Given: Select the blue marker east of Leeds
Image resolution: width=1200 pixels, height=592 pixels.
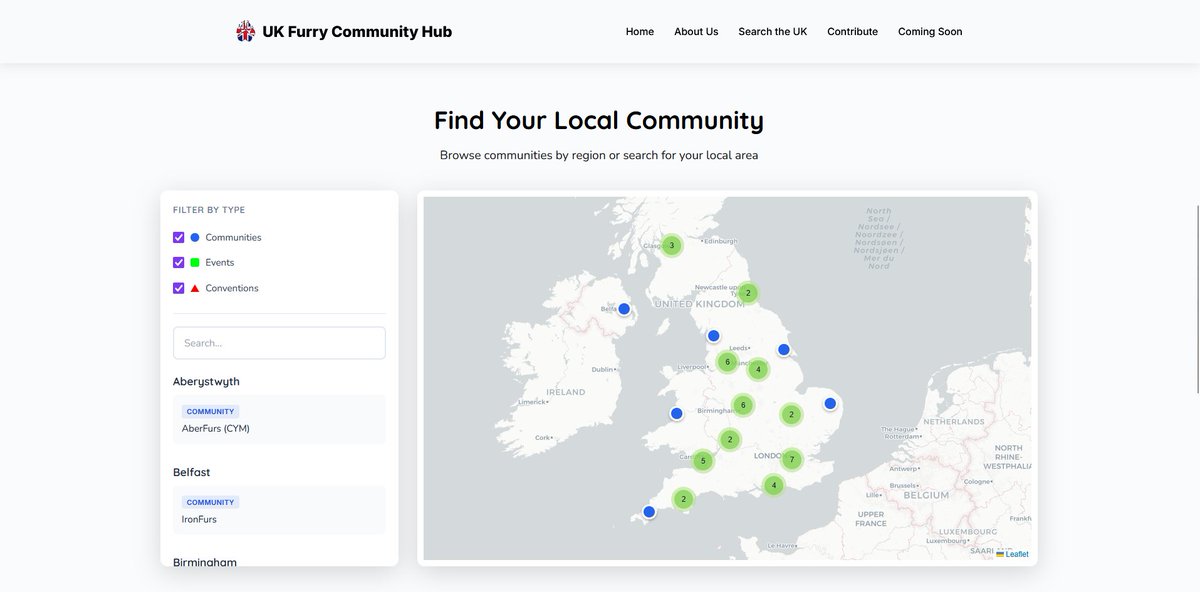Looking at the screenshot, I should coord(784,349).
